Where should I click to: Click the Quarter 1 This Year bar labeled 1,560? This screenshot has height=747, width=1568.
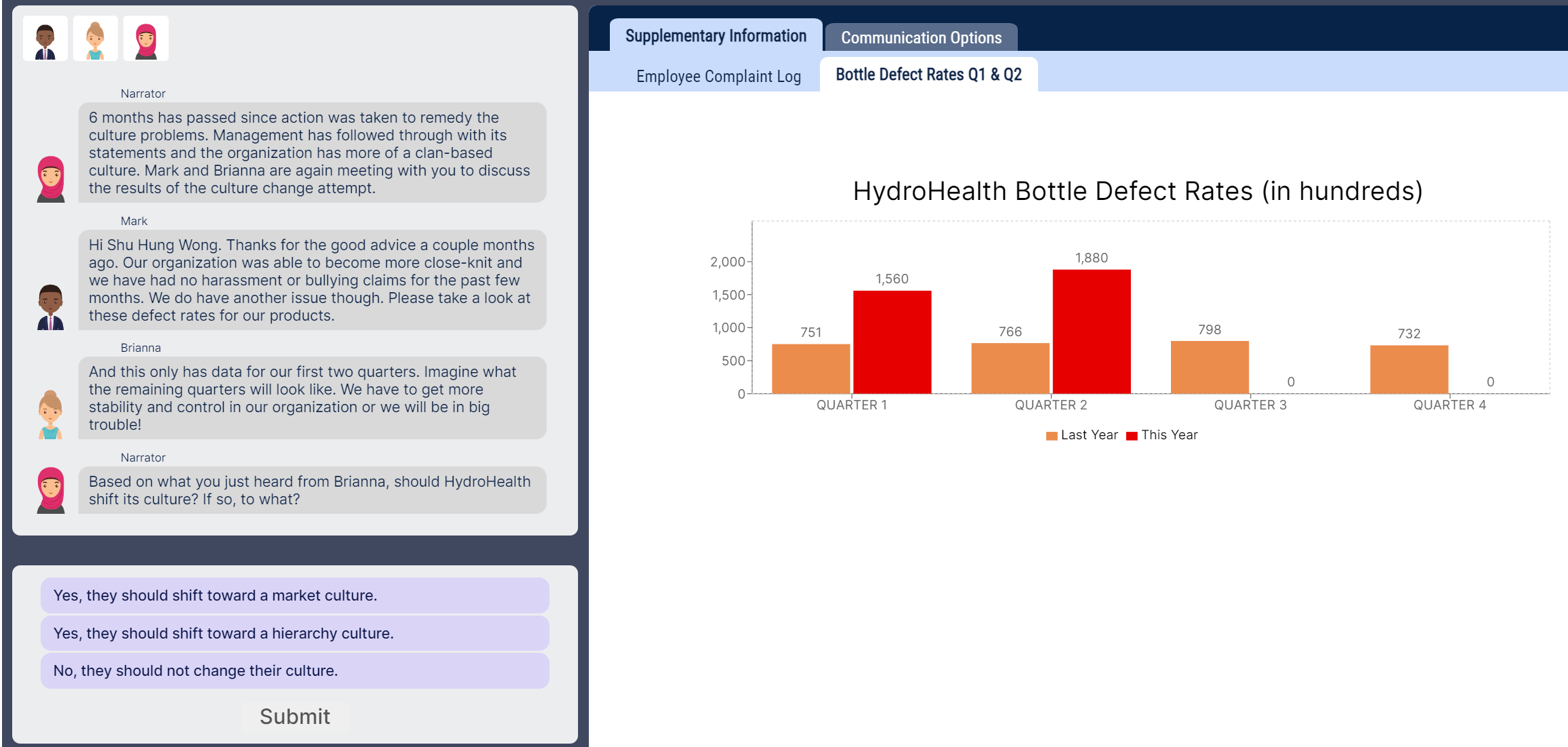click(892, 342)
